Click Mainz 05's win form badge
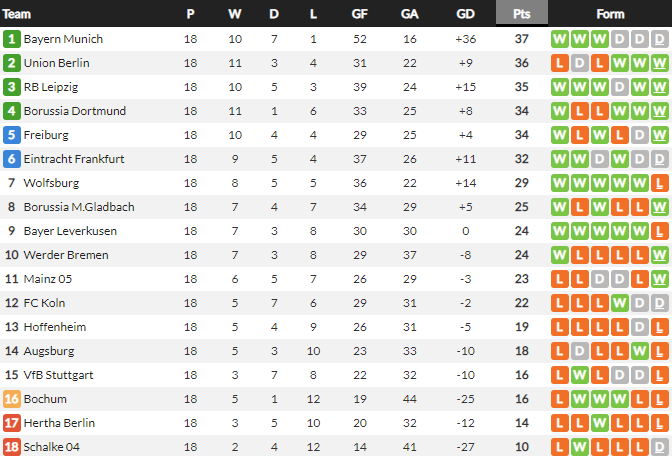 pos(658,279)
